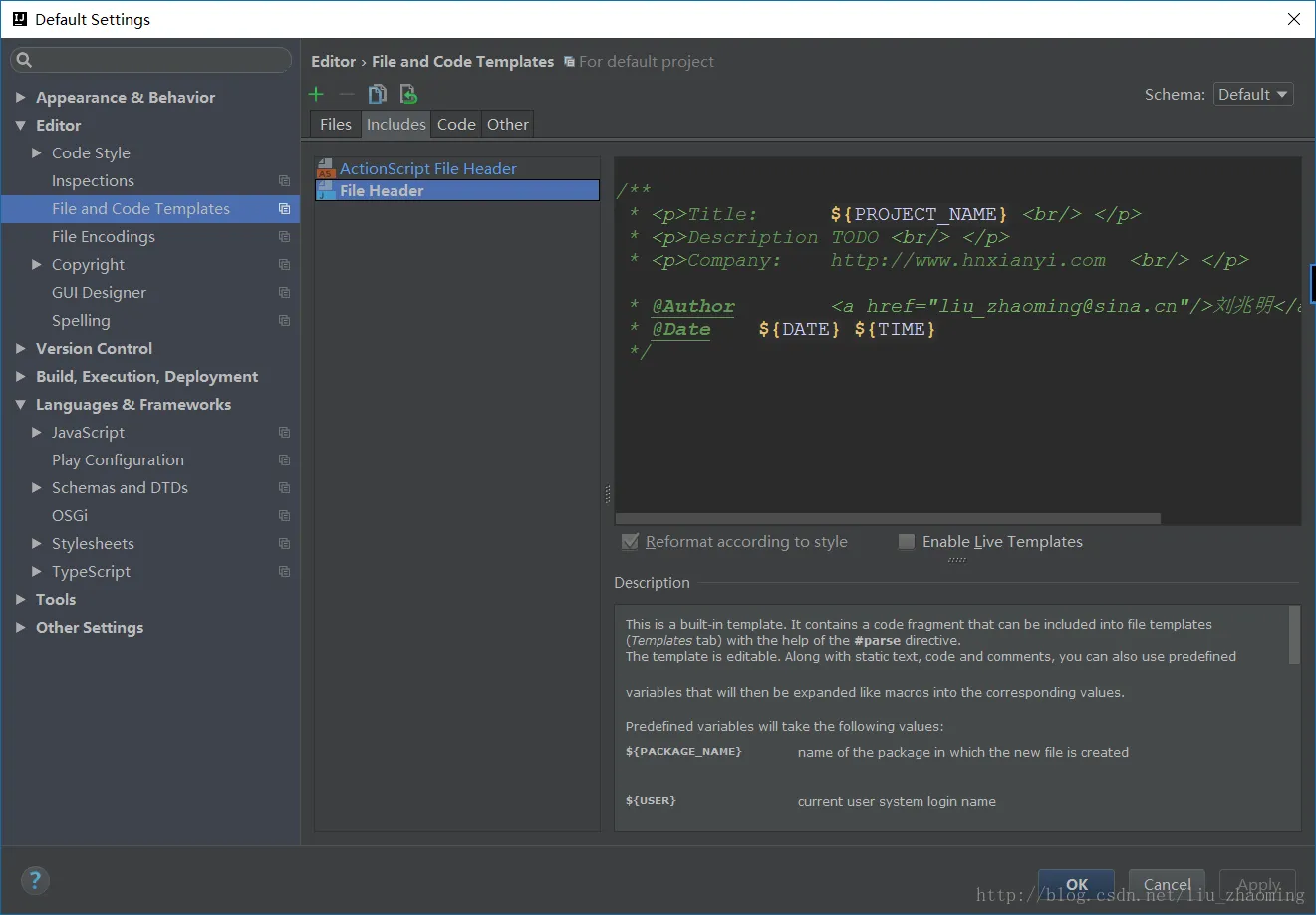
Task: Click the reset to default template icon
Action: [x=408, y=94]
